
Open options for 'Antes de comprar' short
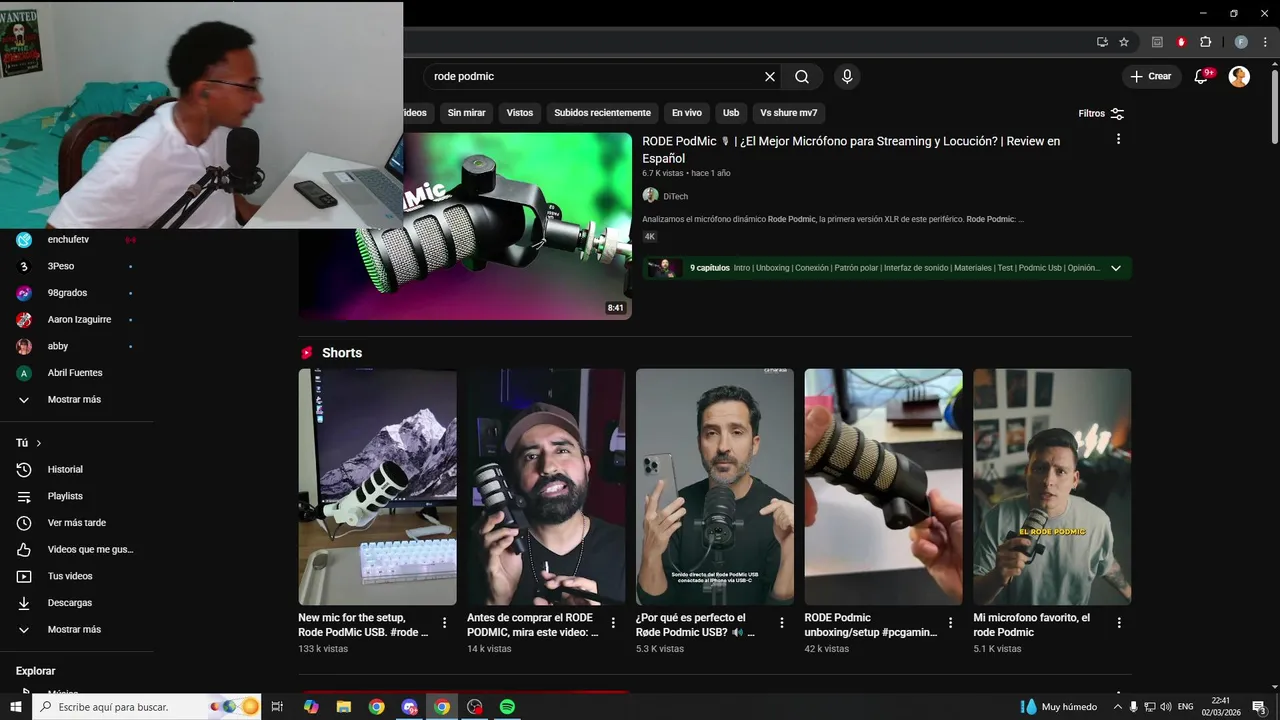coord(613,623)
